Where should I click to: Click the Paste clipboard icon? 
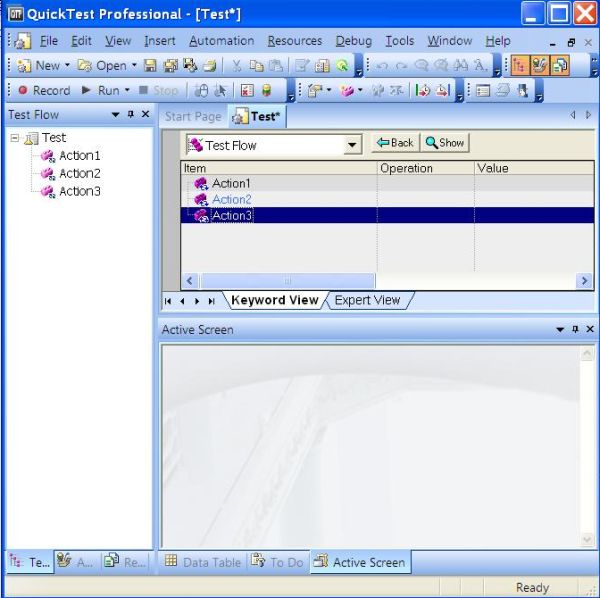click(276, 66)
